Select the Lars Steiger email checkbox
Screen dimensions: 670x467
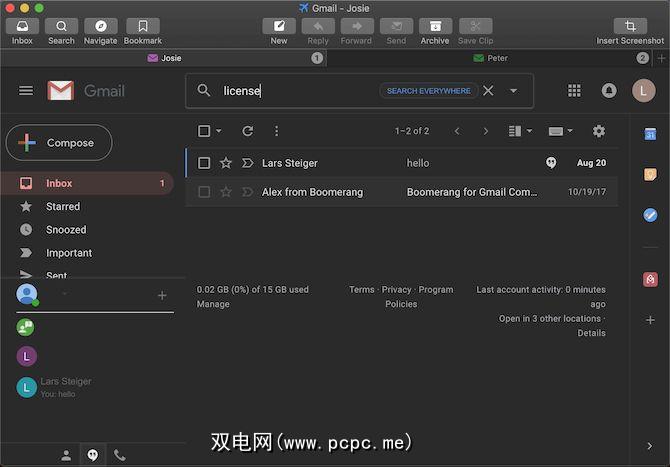(204, 163)
